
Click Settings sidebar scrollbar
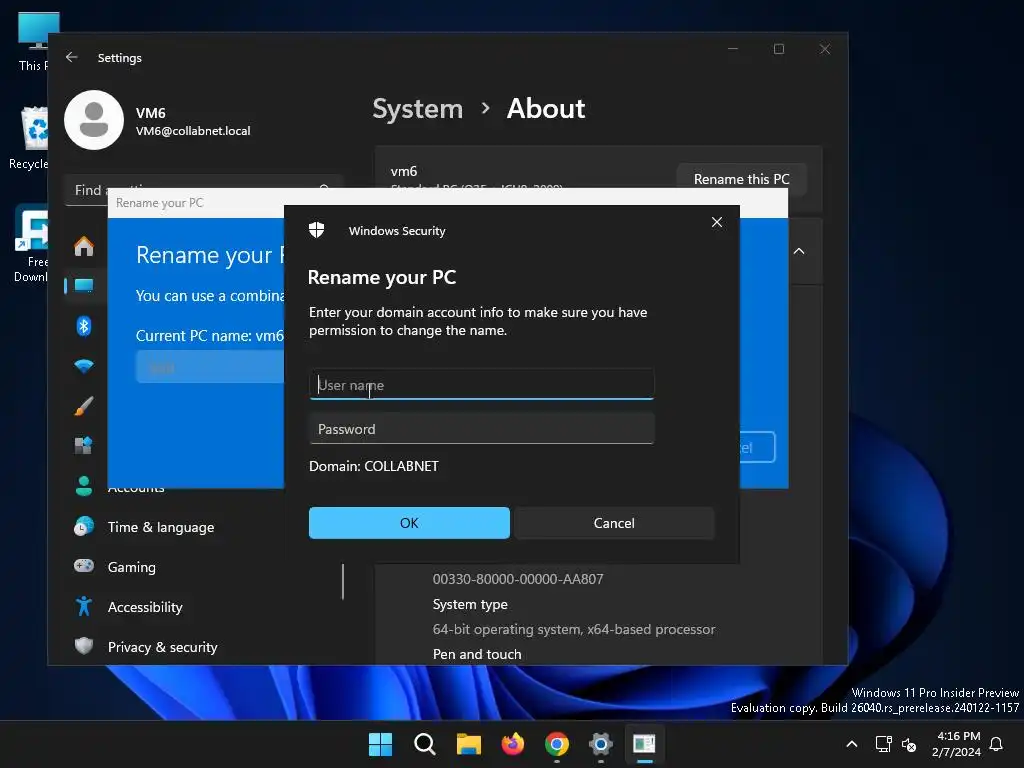coord(343,581)
